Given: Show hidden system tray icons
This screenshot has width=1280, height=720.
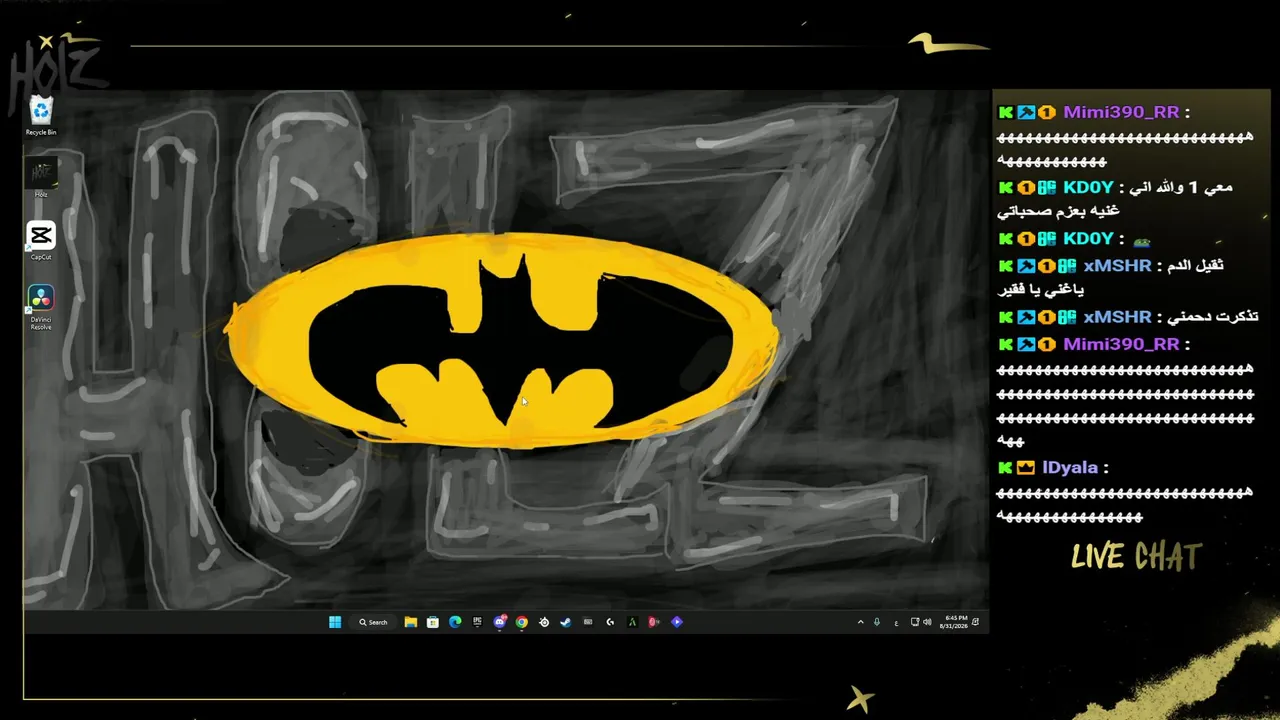Looking at the screenshot, I should click(860, 622).
